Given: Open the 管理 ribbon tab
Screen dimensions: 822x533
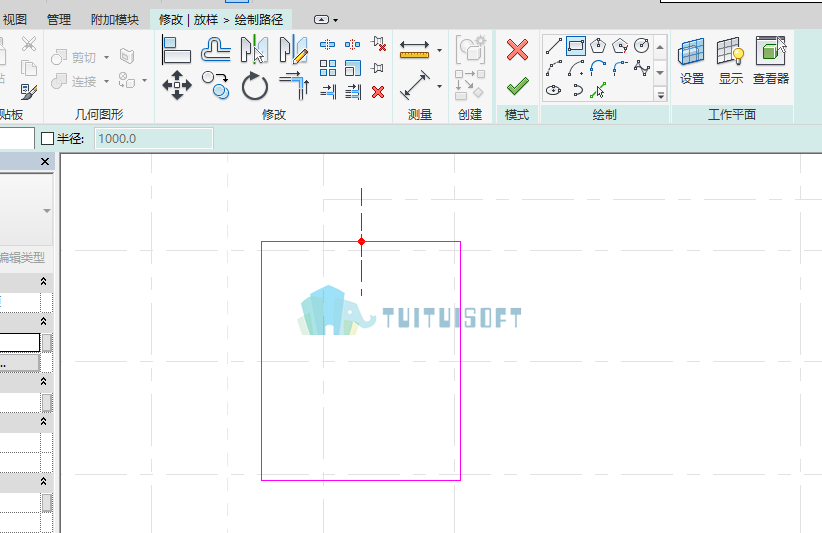Looking at the screenshot, I should coord(59,20).
